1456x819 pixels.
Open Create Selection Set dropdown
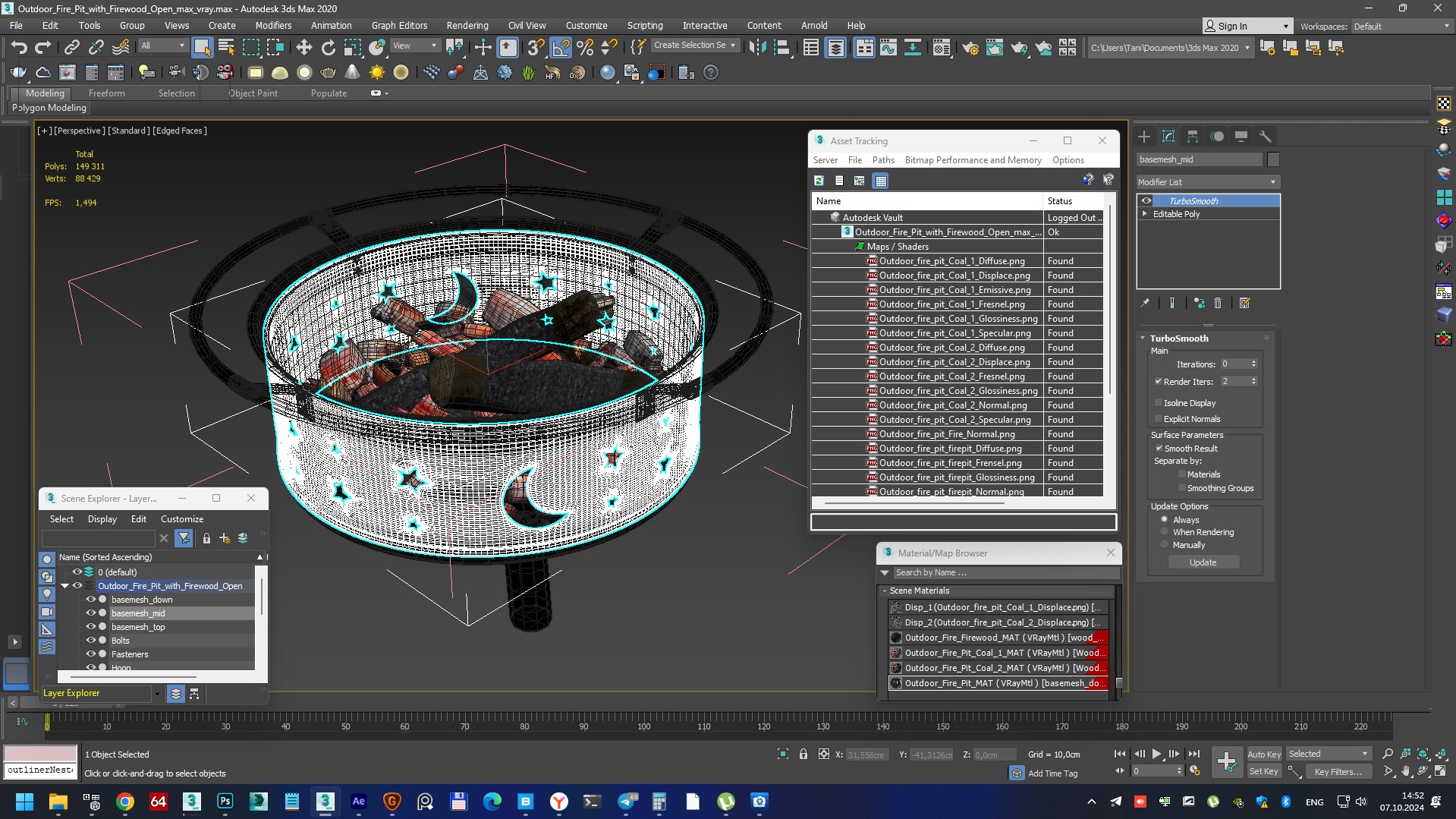pos(696,46)
